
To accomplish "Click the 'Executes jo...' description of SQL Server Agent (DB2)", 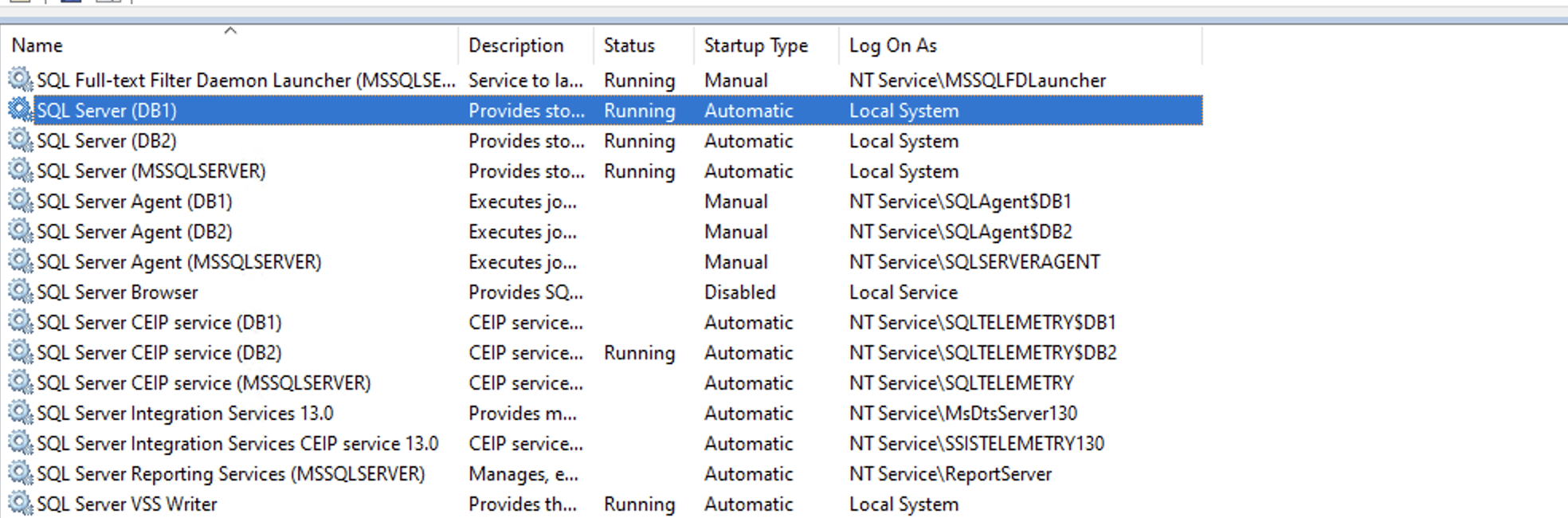I will pyautogui.click(x=523, y=232).
